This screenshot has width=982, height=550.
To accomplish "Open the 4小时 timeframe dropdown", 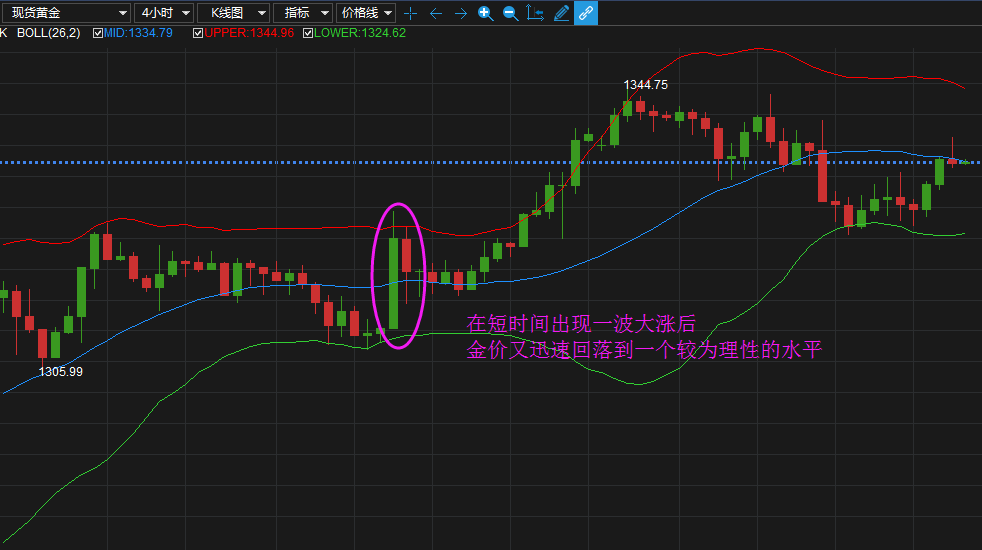I will tap(163, 13).
